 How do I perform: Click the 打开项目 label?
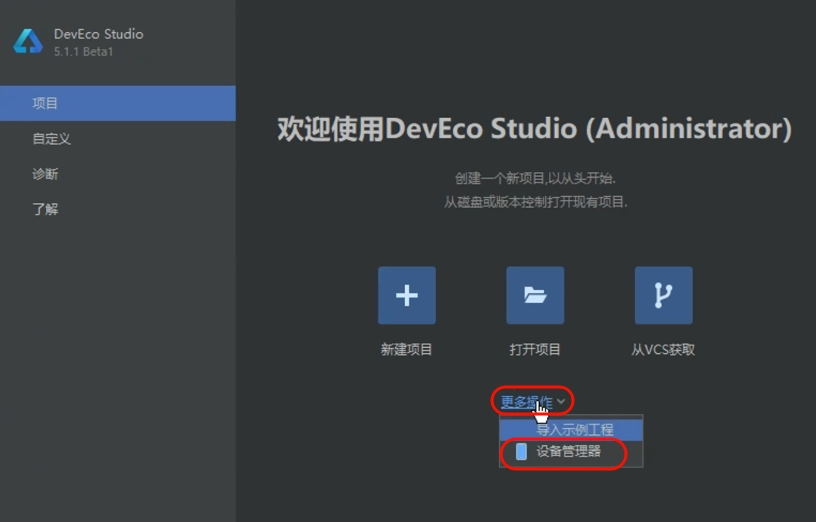click(535, 349)
